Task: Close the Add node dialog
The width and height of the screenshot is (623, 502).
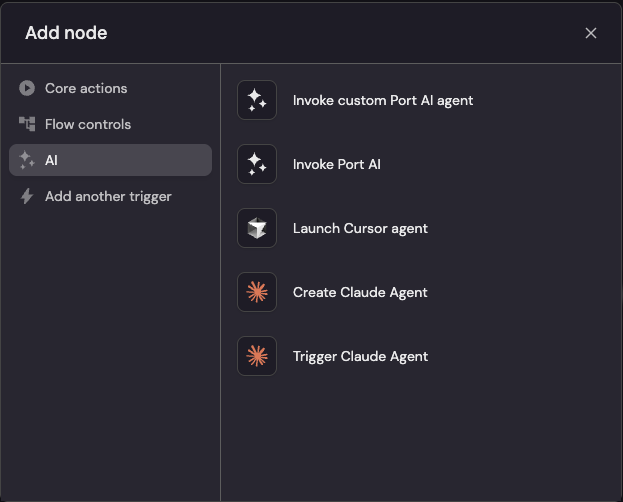Action: coord(591,33)
